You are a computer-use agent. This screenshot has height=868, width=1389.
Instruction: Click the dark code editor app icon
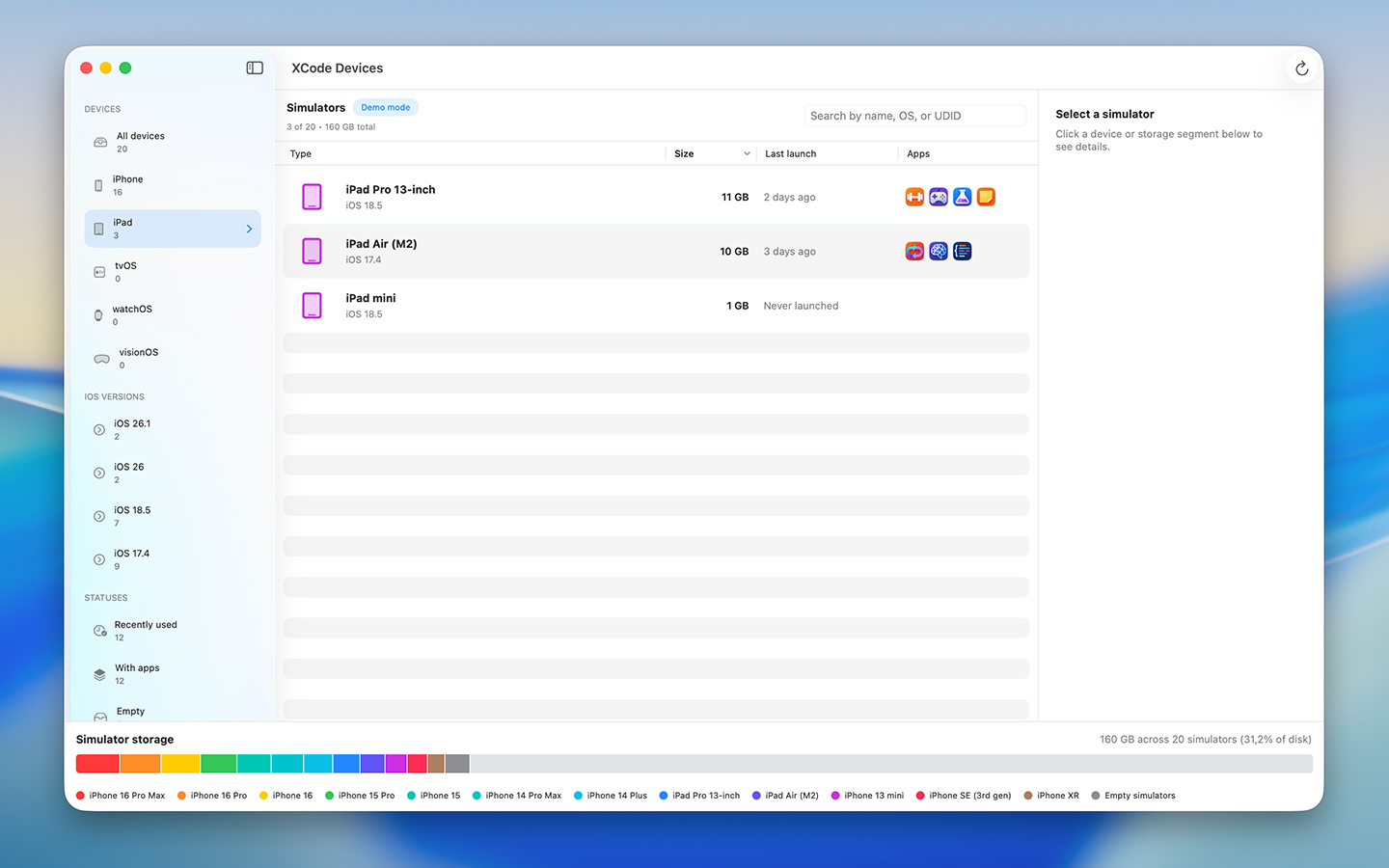(x=962, y=251)
